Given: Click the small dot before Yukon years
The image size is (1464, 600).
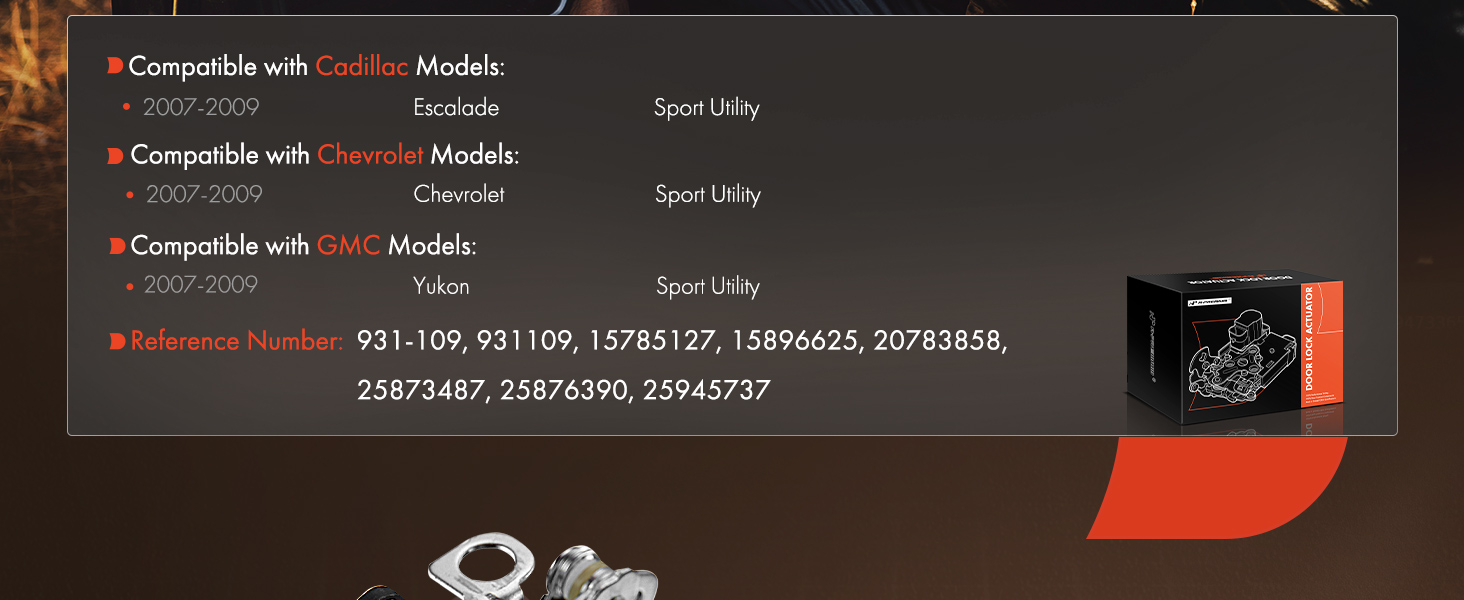Looking at the screenshot, I should point(130,286).
